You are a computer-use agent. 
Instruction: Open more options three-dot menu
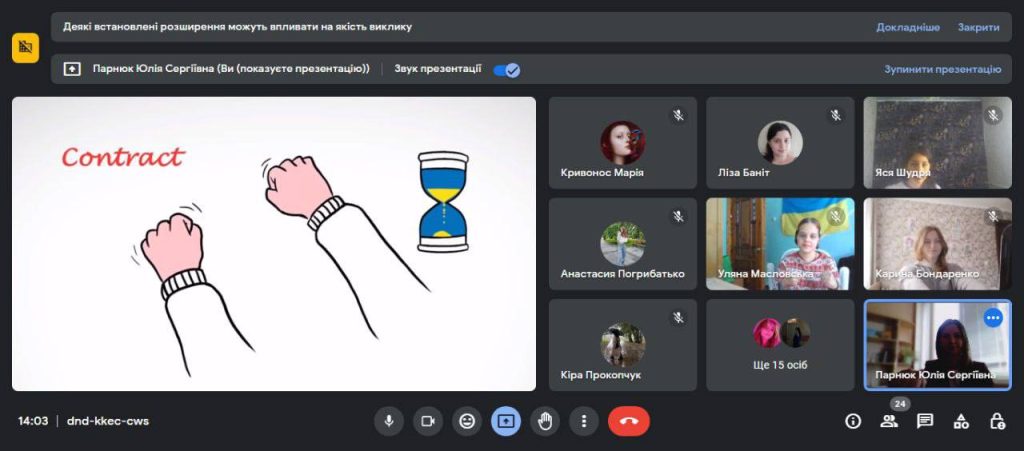coord(583,421)
